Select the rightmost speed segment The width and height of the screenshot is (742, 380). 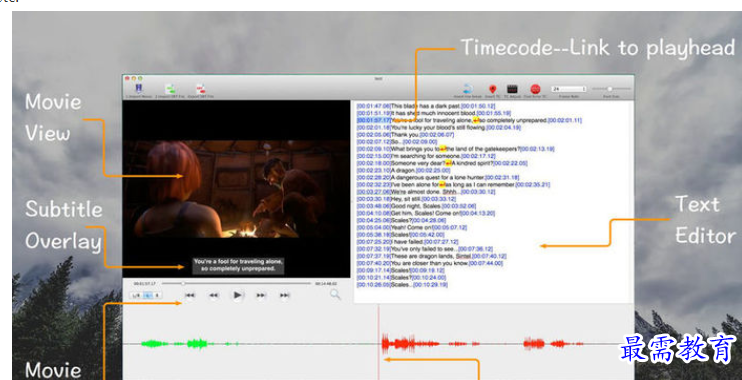click(158, 295)
